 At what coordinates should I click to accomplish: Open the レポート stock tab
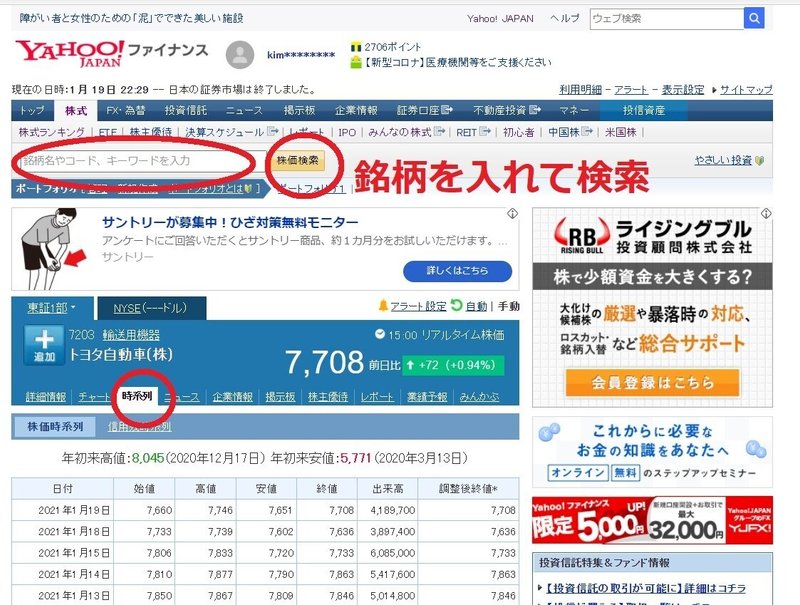[x=377, y=396]
